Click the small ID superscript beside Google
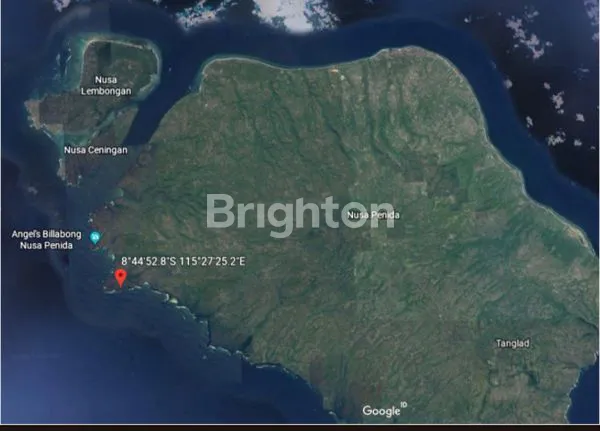600x431 pixels. pyautogui.click(x=403, y=405)
